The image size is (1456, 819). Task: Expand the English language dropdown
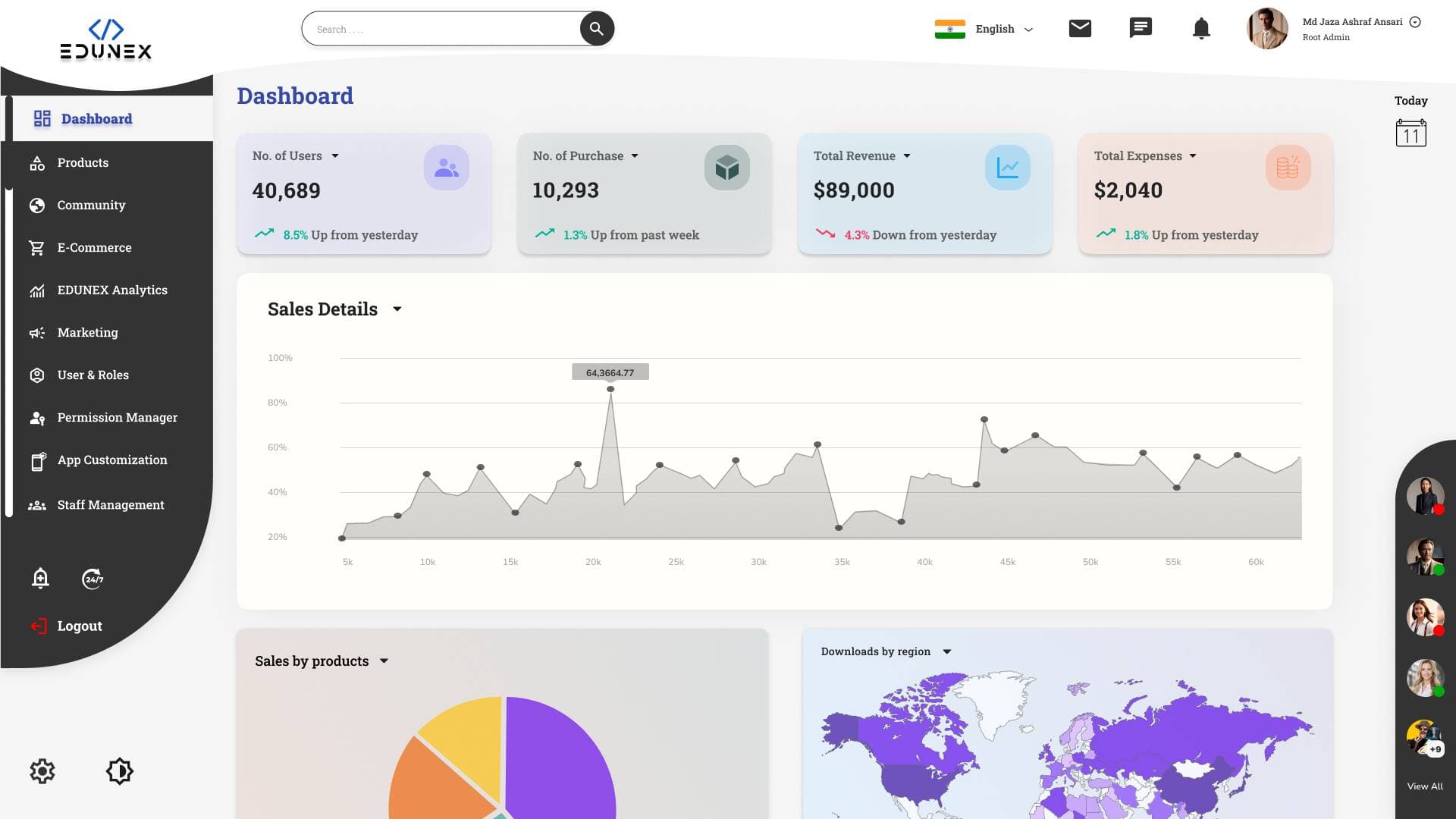coord(1029,30)
